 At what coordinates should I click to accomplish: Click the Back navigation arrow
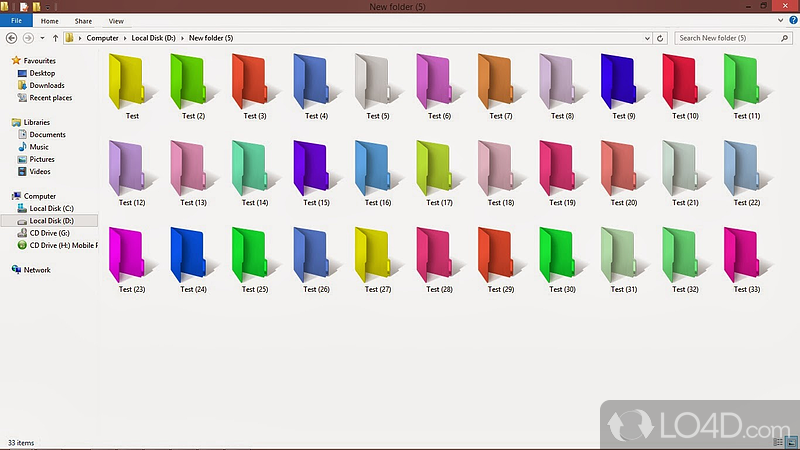pos(11,38)
